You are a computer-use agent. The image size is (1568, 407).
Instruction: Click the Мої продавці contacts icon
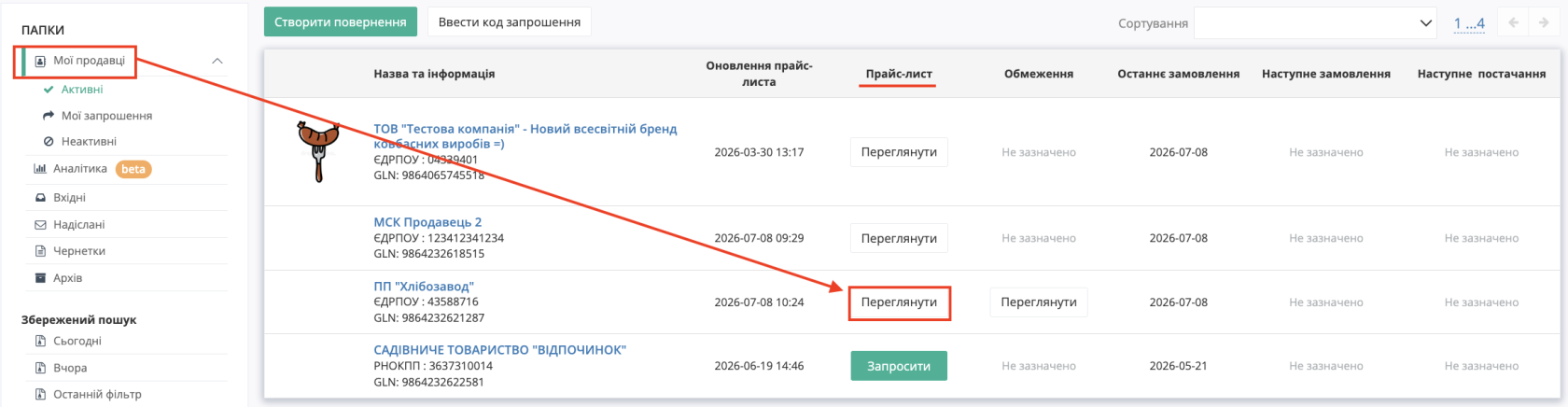[40, 61]
